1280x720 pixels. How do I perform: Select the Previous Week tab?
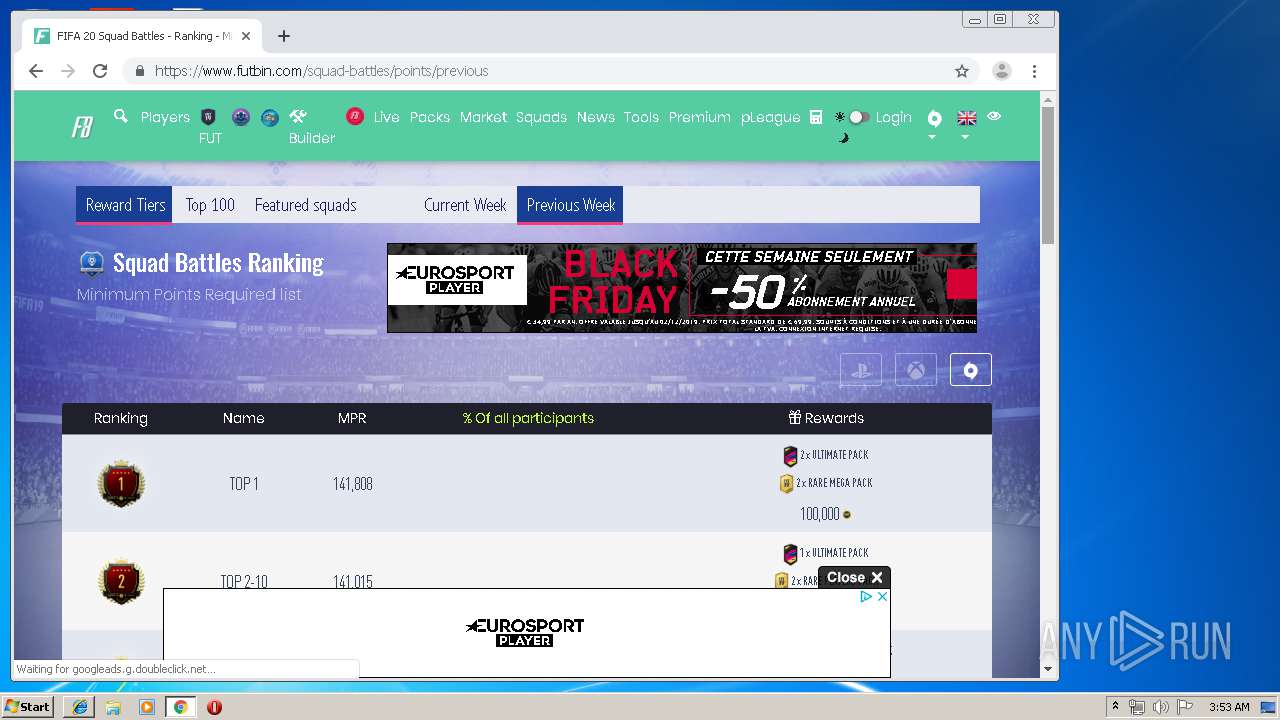click(x=570, y=205)
